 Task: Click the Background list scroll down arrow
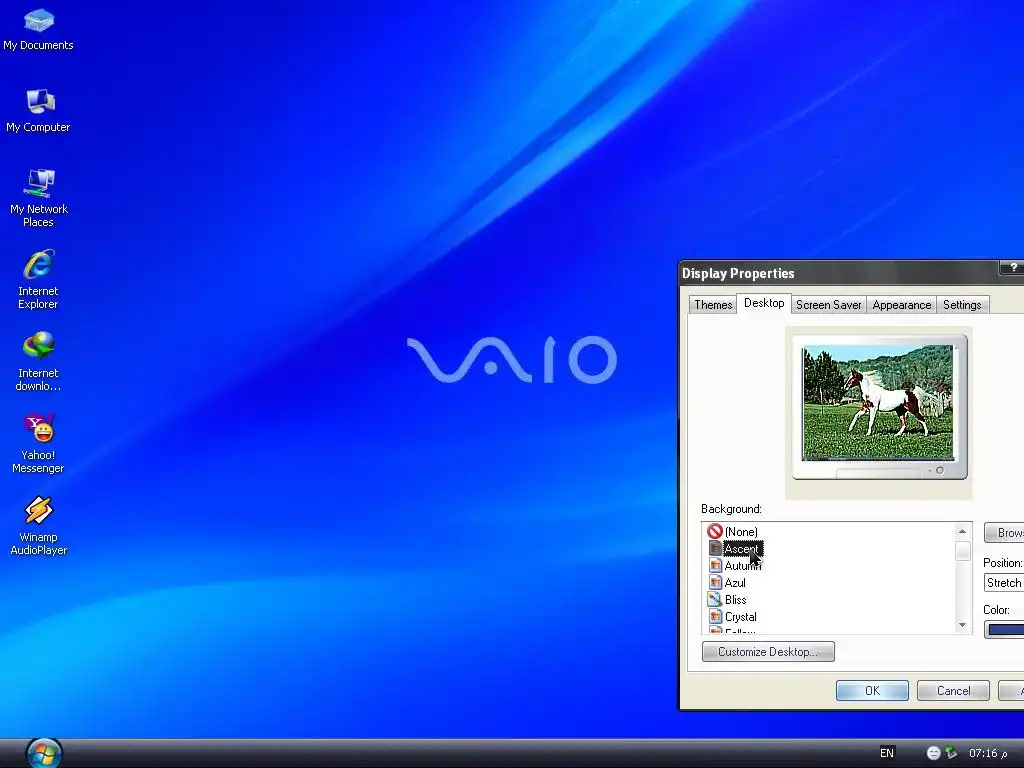(x=962, y=625)
